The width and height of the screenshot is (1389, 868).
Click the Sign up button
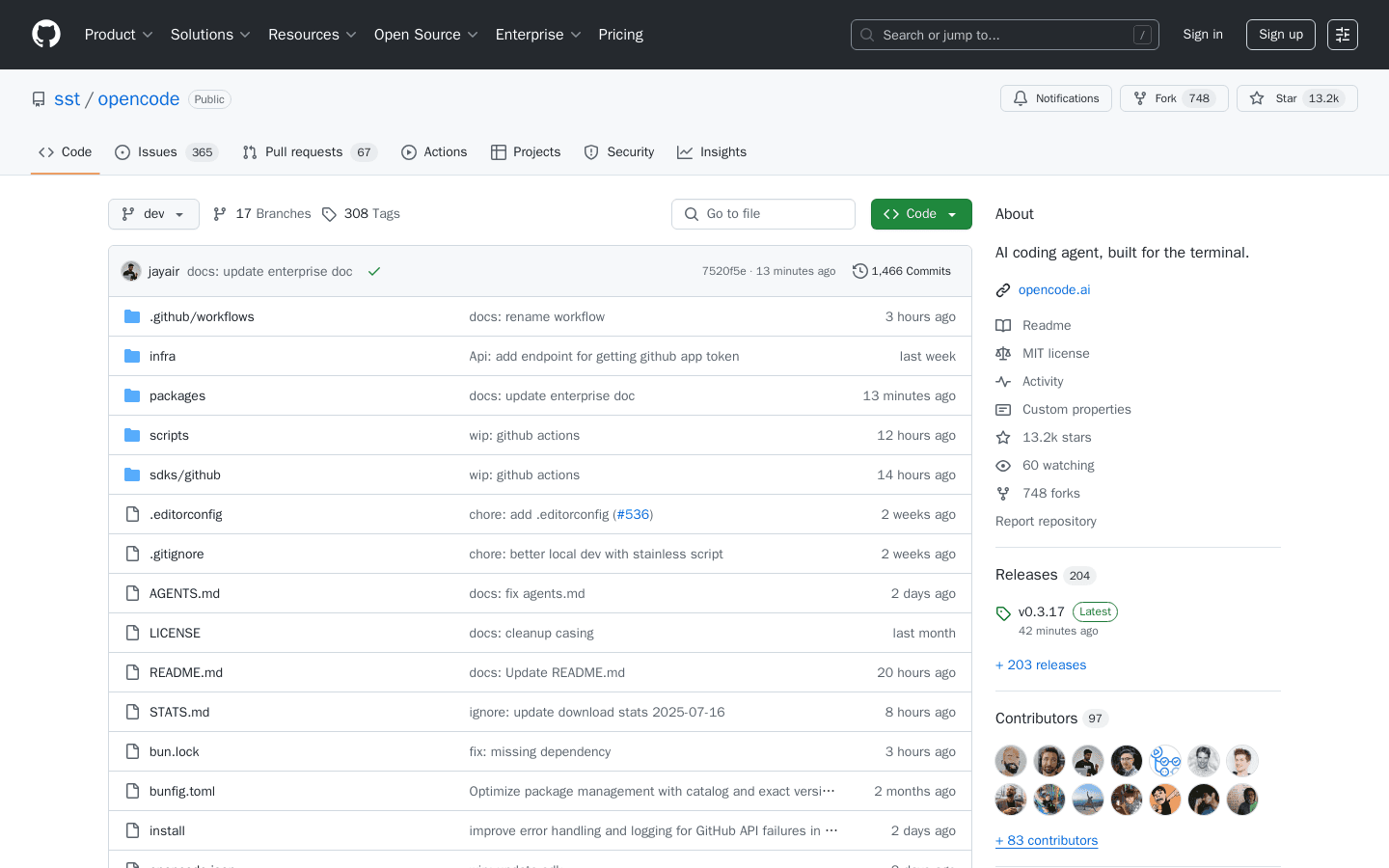[1280, 34]
